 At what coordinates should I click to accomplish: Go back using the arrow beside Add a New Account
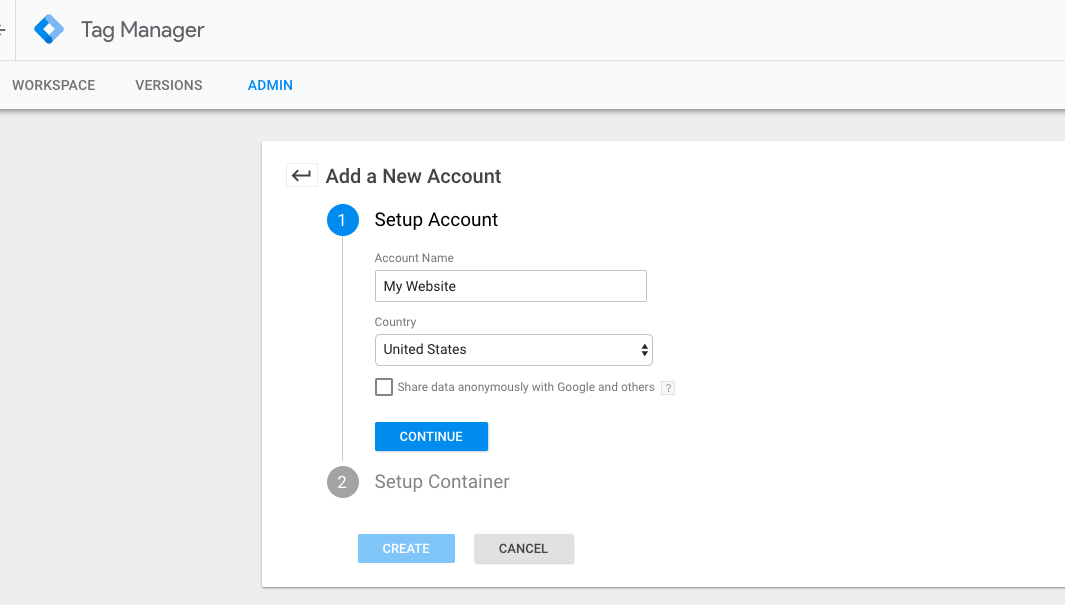pyautogui.click(x=301, y=176)
